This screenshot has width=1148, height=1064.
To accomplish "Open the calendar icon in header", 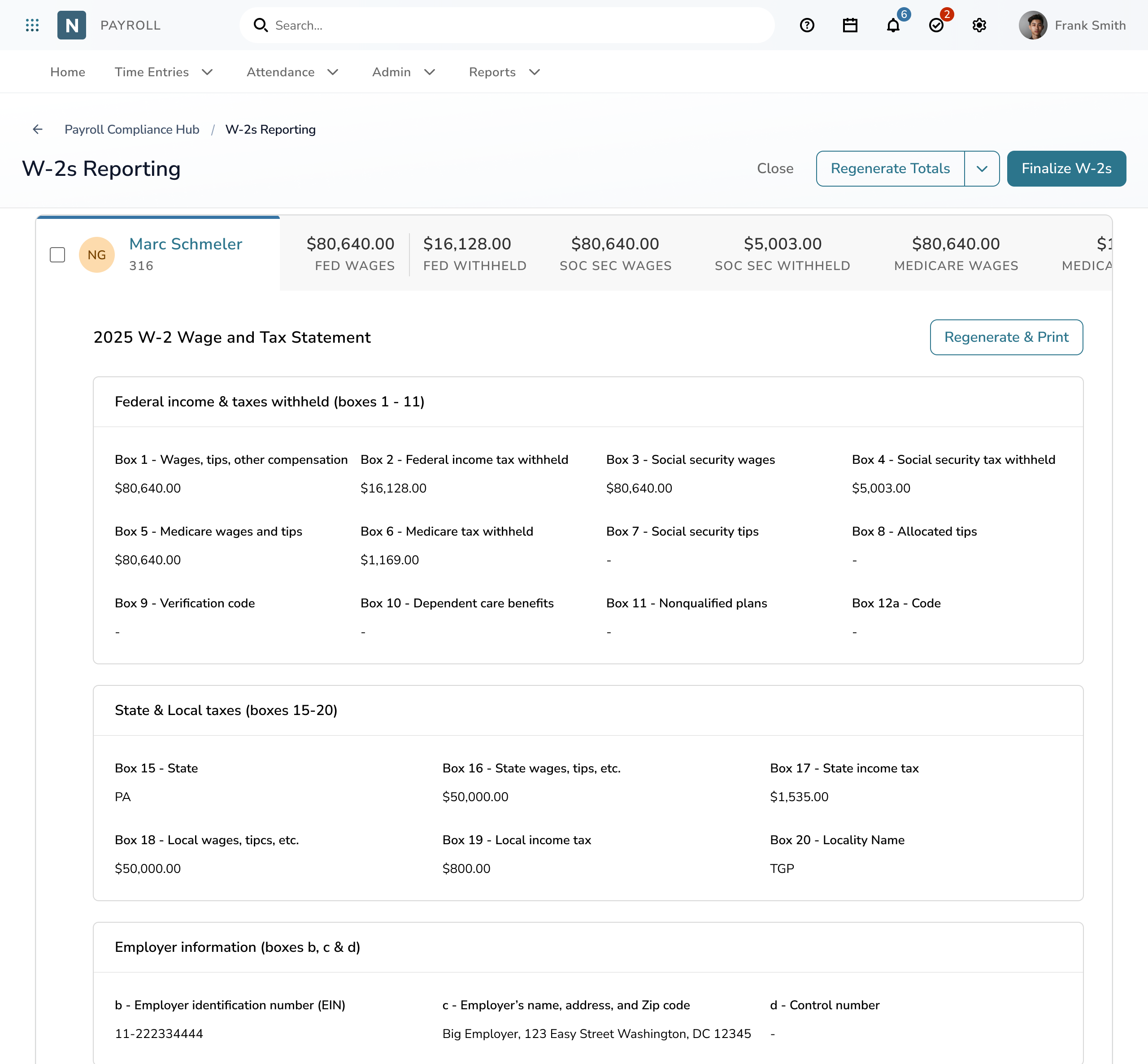I will point(850,25).
